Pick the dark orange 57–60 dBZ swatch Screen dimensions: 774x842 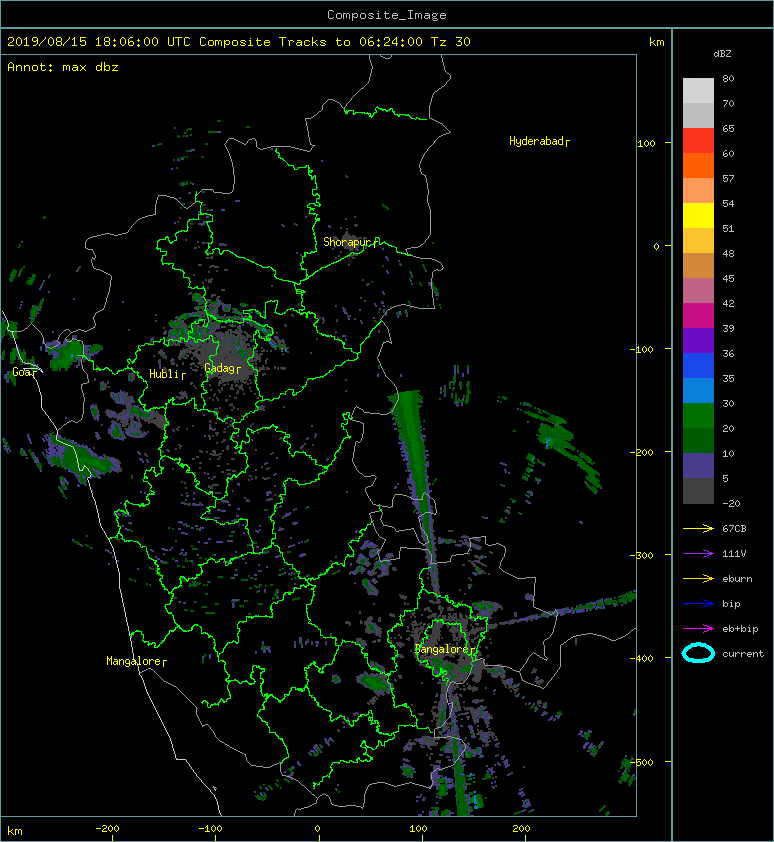coord(698,165)
